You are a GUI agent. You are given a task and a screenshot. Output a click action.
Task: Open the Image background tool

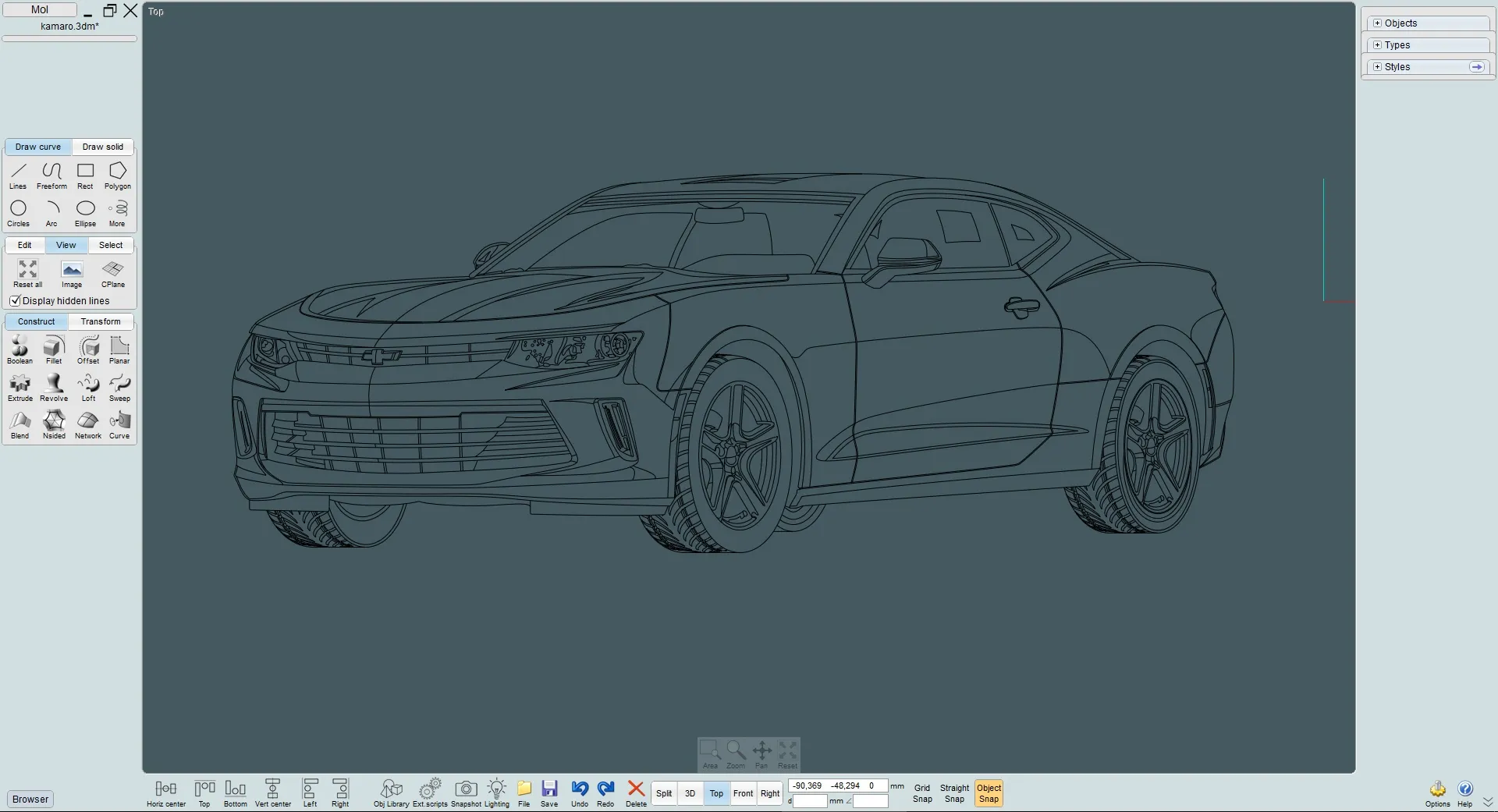coord(72,274)
